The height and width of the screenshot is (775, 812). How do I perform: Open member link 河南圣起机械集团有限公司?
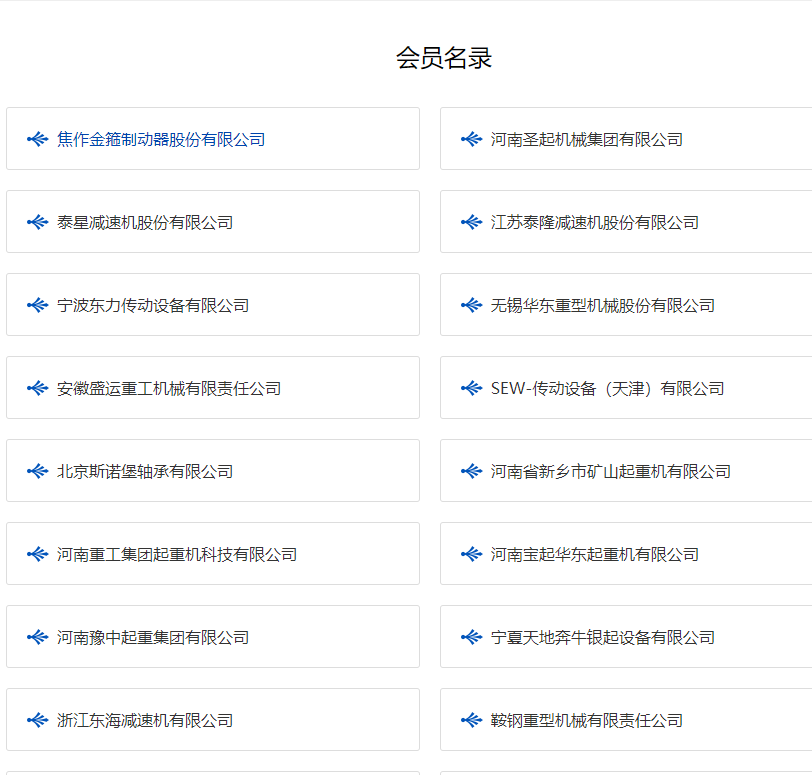click(587, 139)
